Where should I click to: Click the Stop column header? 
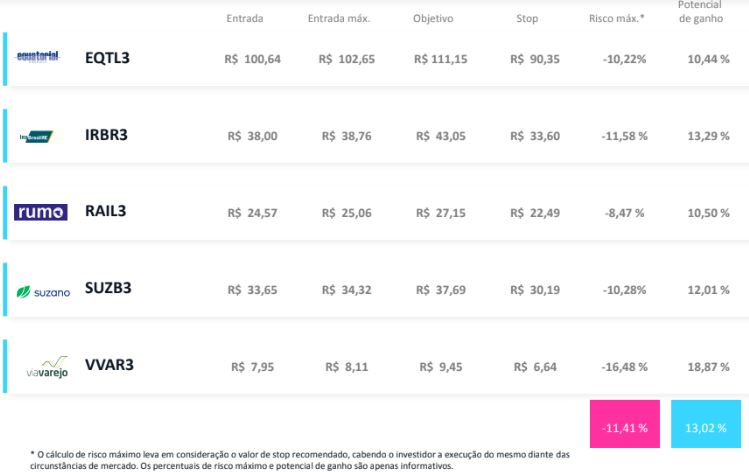coord(527,19)
